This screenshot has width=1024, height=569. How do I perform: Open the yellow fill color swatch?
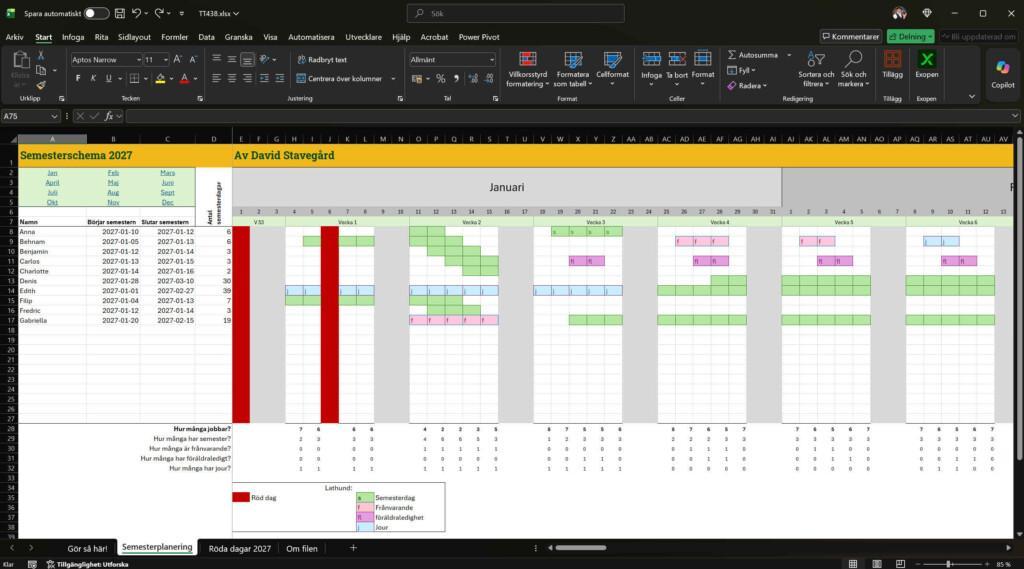pyautogui.click(x=160, y=78)
